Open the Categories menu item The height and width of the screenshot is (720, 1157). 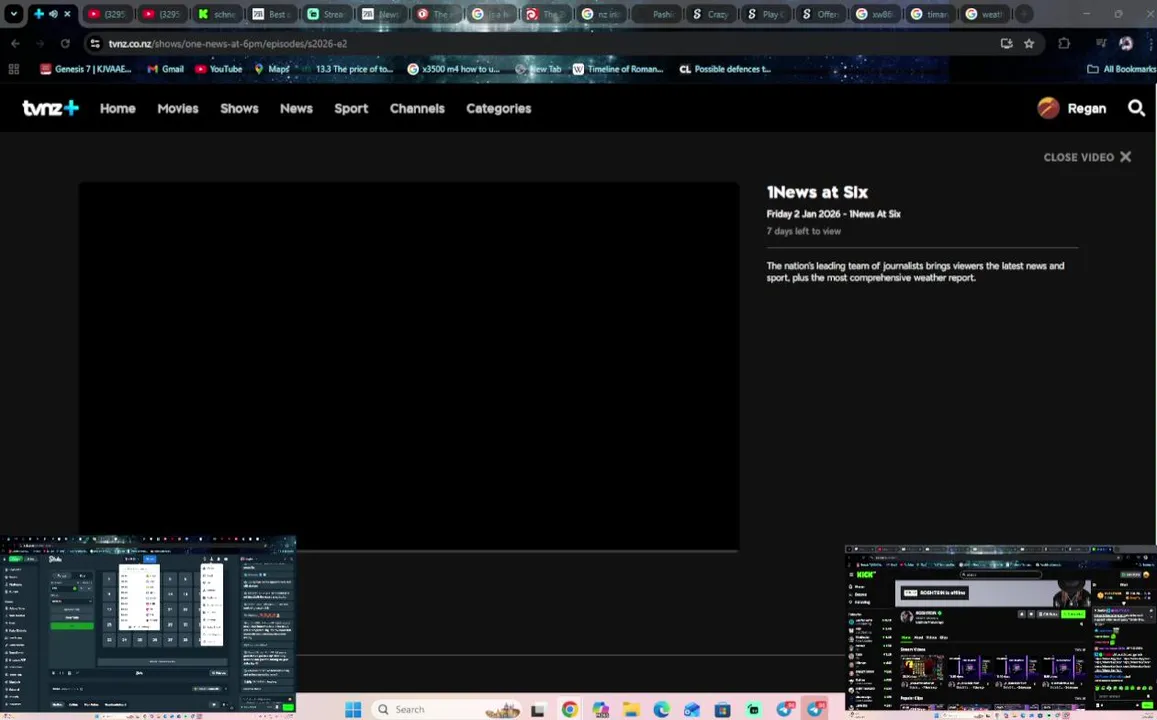[x=498, y=108]
